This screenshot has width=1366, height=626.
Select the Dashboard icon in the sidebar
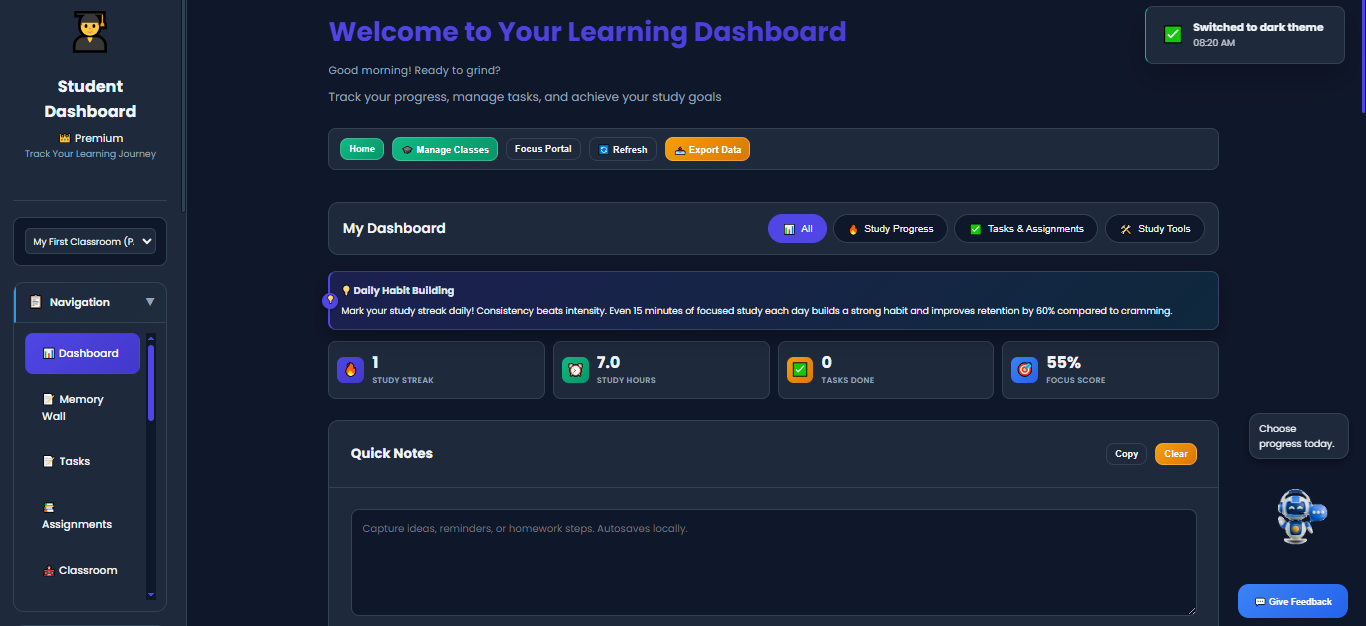tap(48, 353)
